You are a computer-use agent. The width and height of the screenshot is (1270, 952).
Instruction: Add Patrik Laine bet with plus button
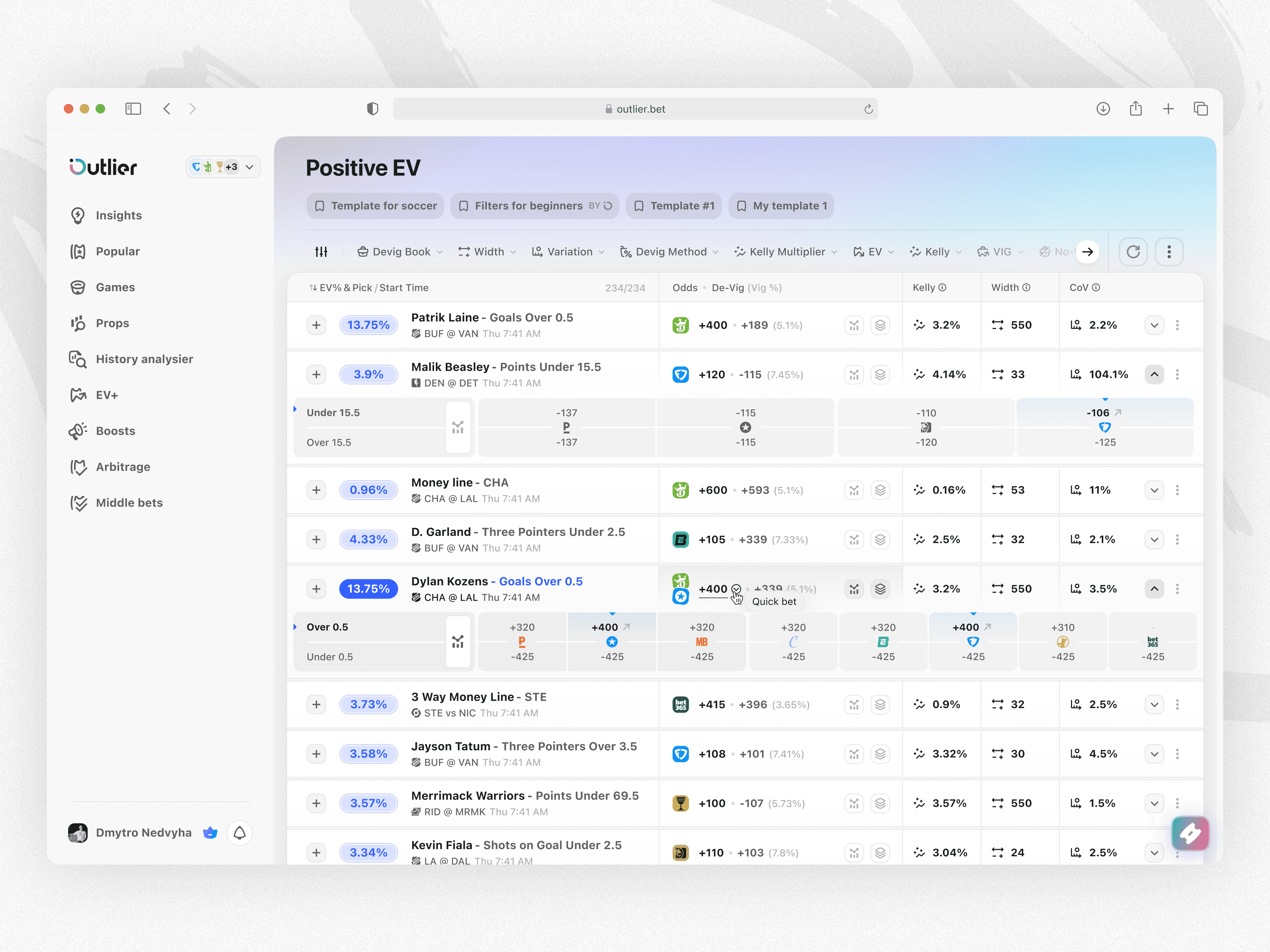click(316, 325)
